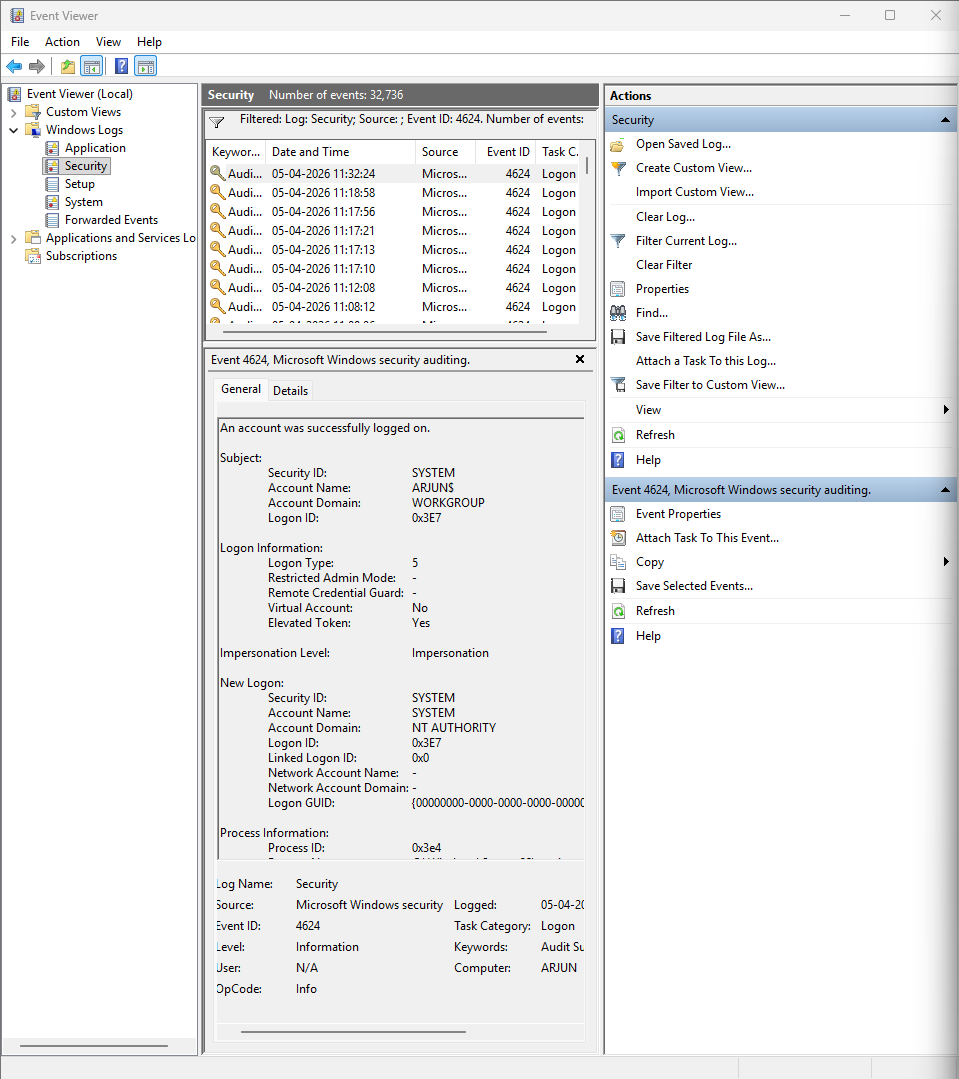Click the Save Selected Events floppy icon

click(x=618, y=586)
